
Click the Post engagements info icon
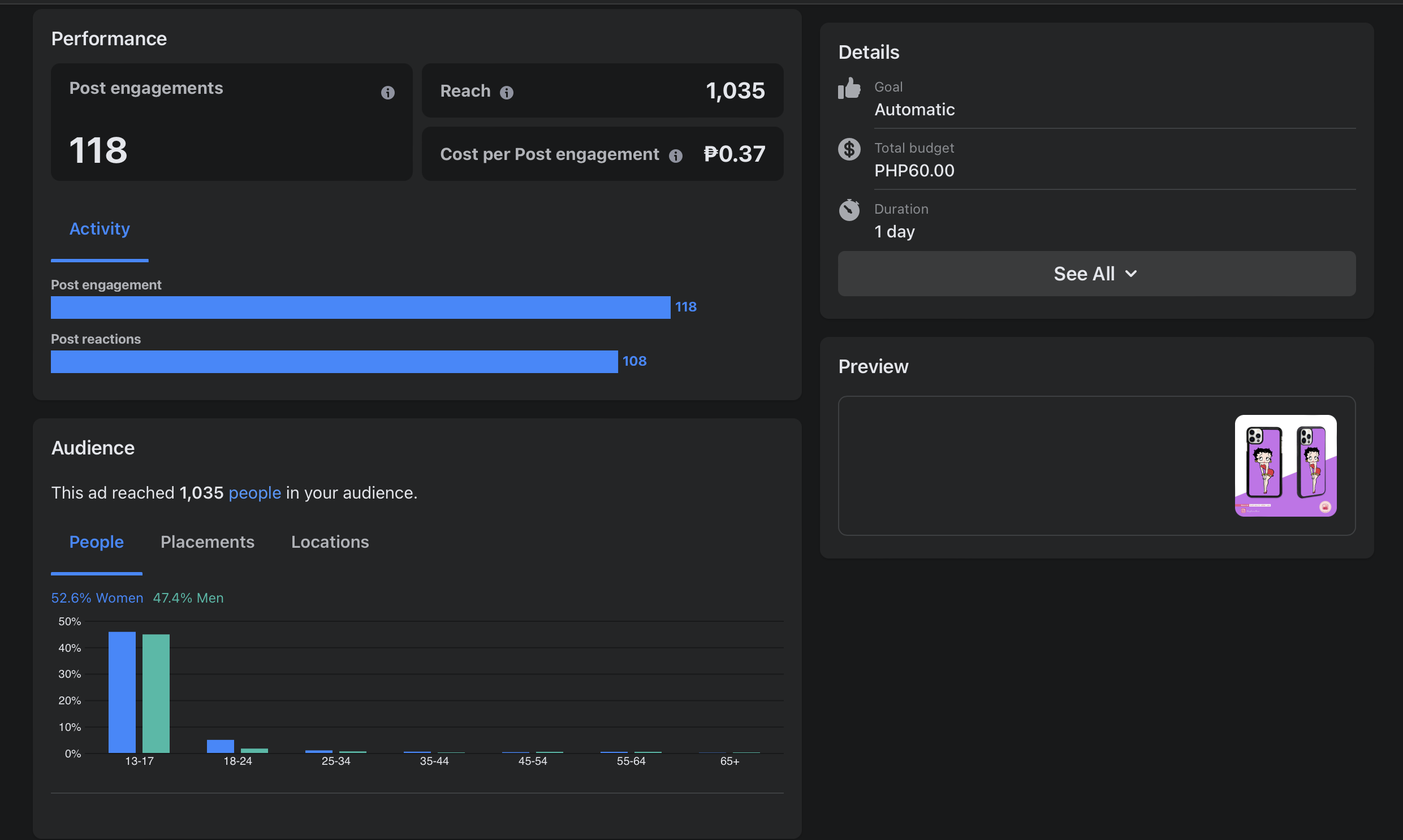click(x=387, y=92)
